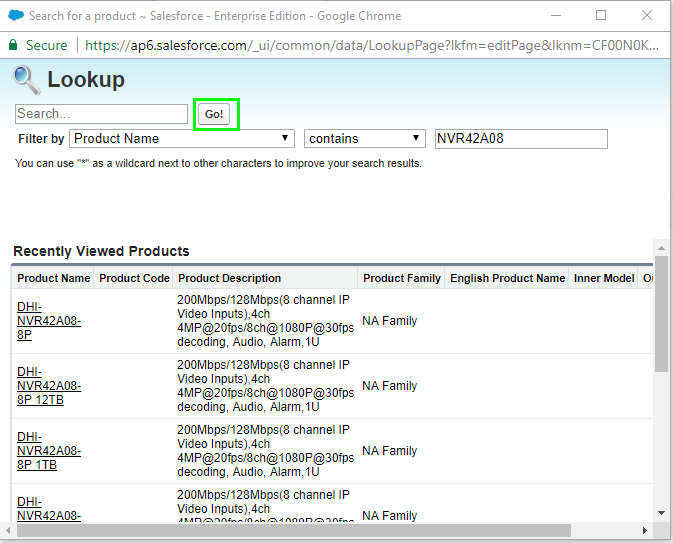Click description text of 8P 1TB row

click(265, 451)
